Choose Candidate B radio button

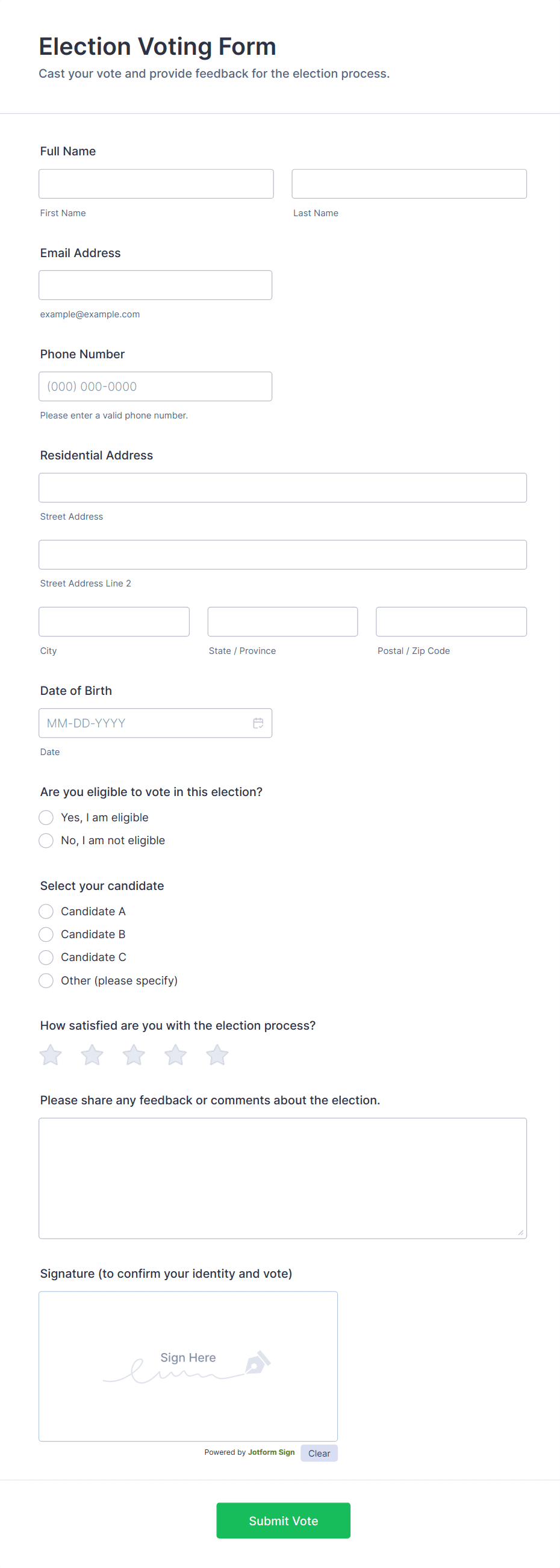point(46,935)
